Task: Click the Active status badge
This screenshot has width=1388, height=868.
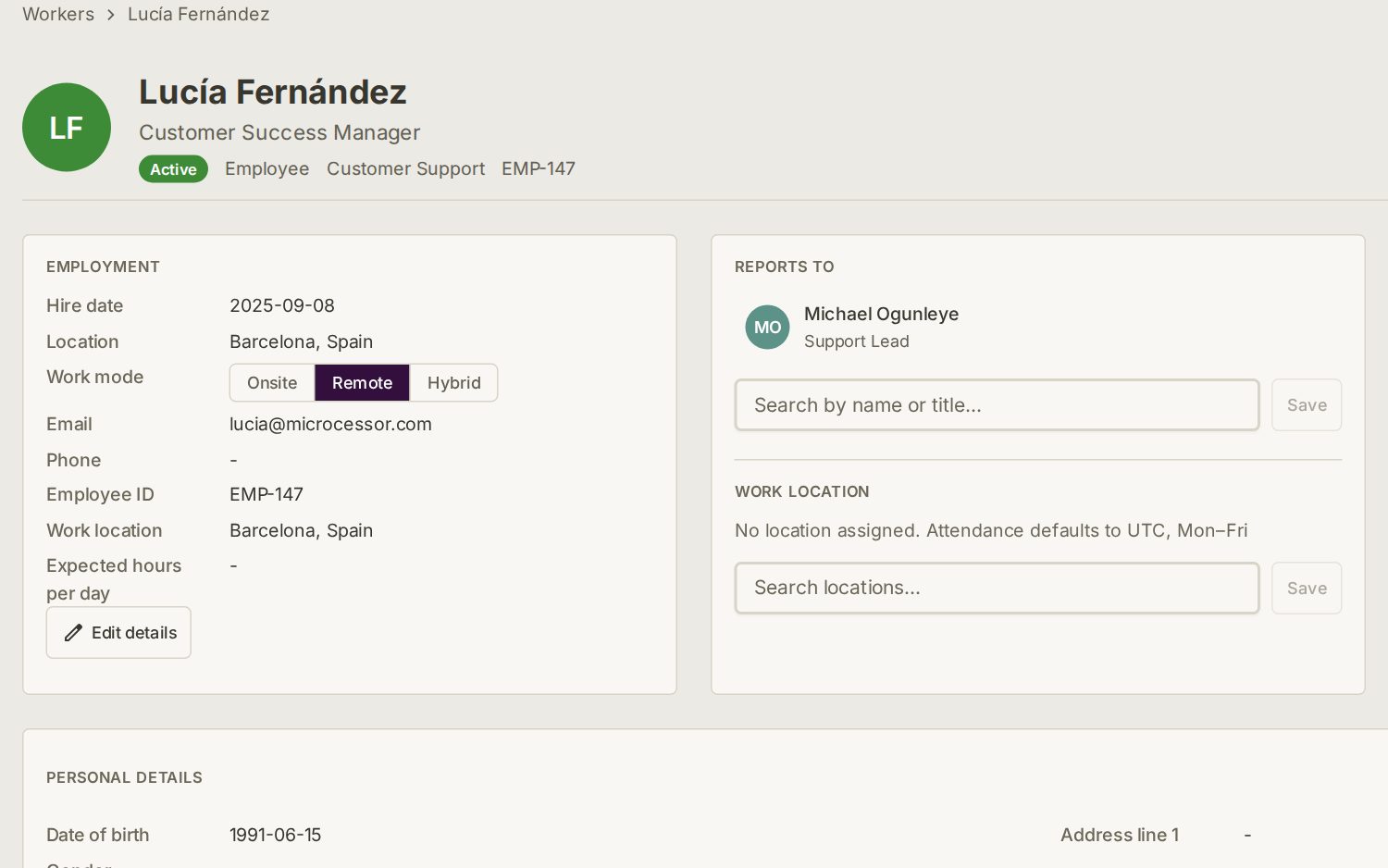Action: click(x=173, y=169)
